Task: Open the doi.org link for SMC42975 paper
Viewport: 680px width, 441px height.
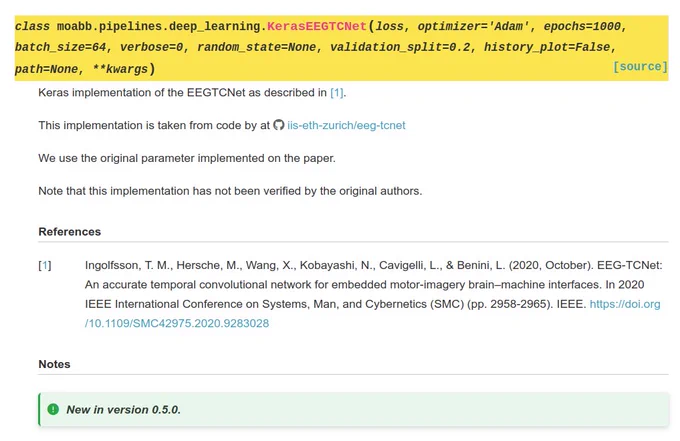Action: (373, 314)
